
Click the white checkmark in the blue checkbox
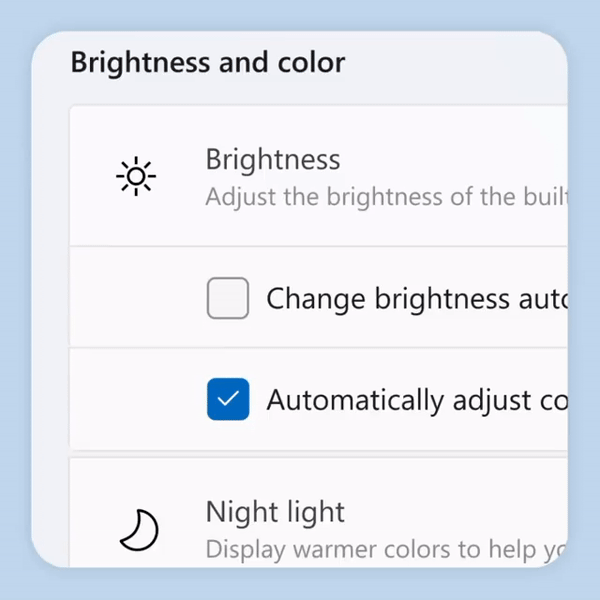click(228, 400)
